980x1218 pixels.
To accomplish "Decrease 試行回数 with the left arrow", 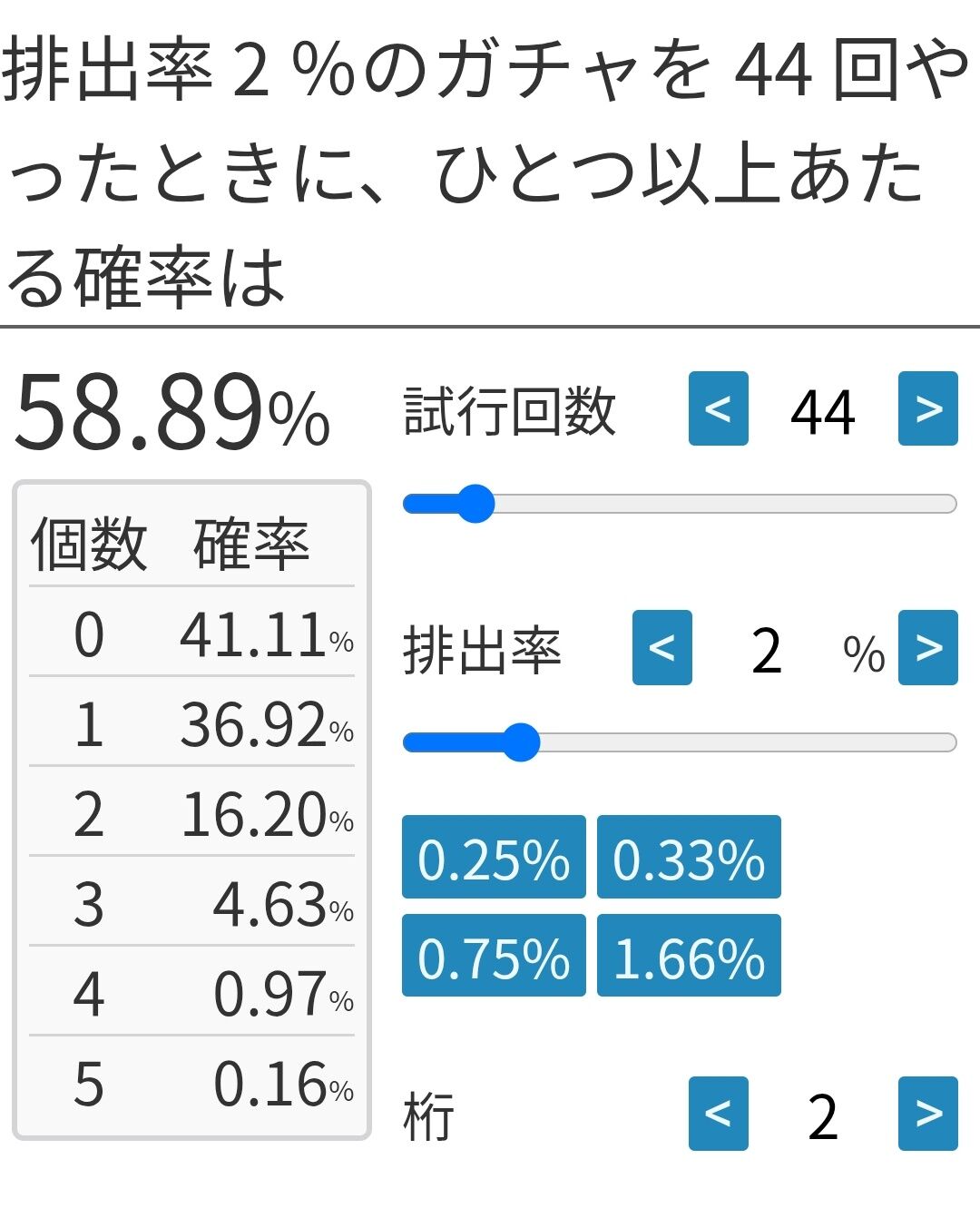I will (x=718, y=408).
